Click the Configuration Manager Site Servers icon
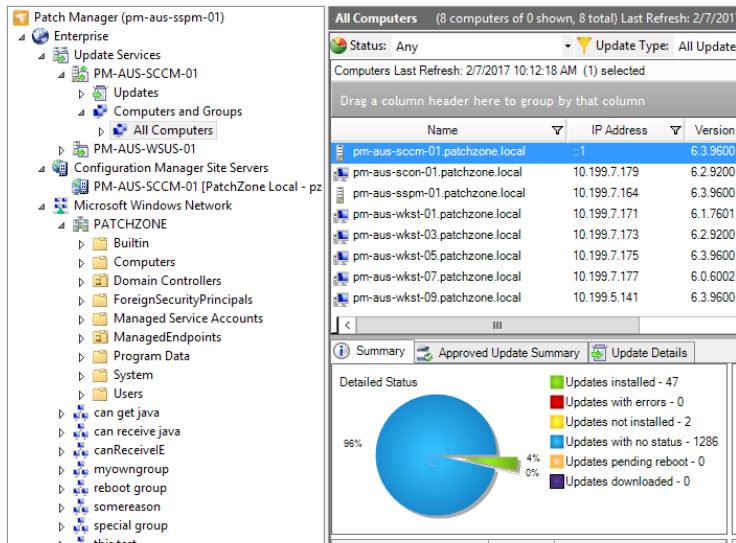This screenshot has height=543, width=736. point(60,168)
